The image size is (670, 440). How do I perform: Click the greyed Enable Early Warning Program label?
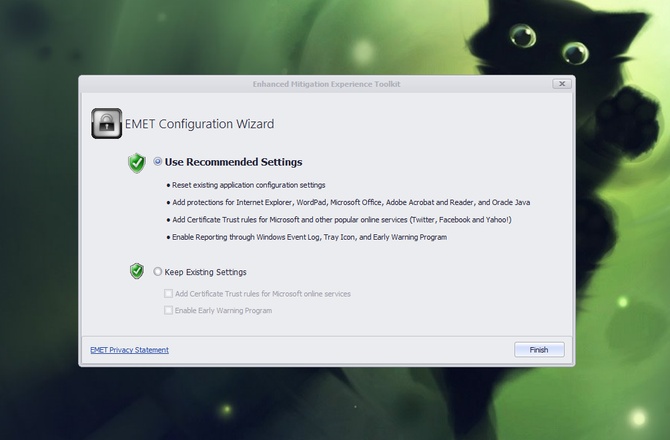tap(223, 311)
